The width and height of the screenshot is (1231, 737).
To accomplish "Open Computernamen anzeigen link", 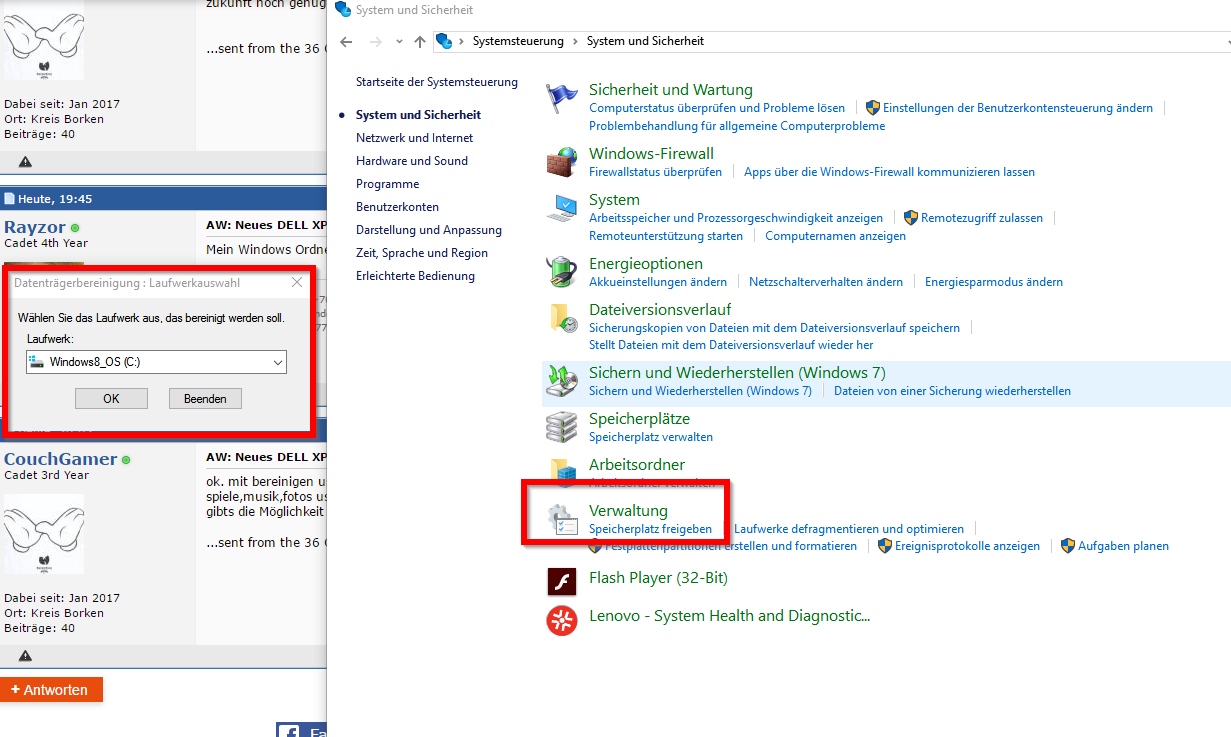I will click(x=836, y=236).
